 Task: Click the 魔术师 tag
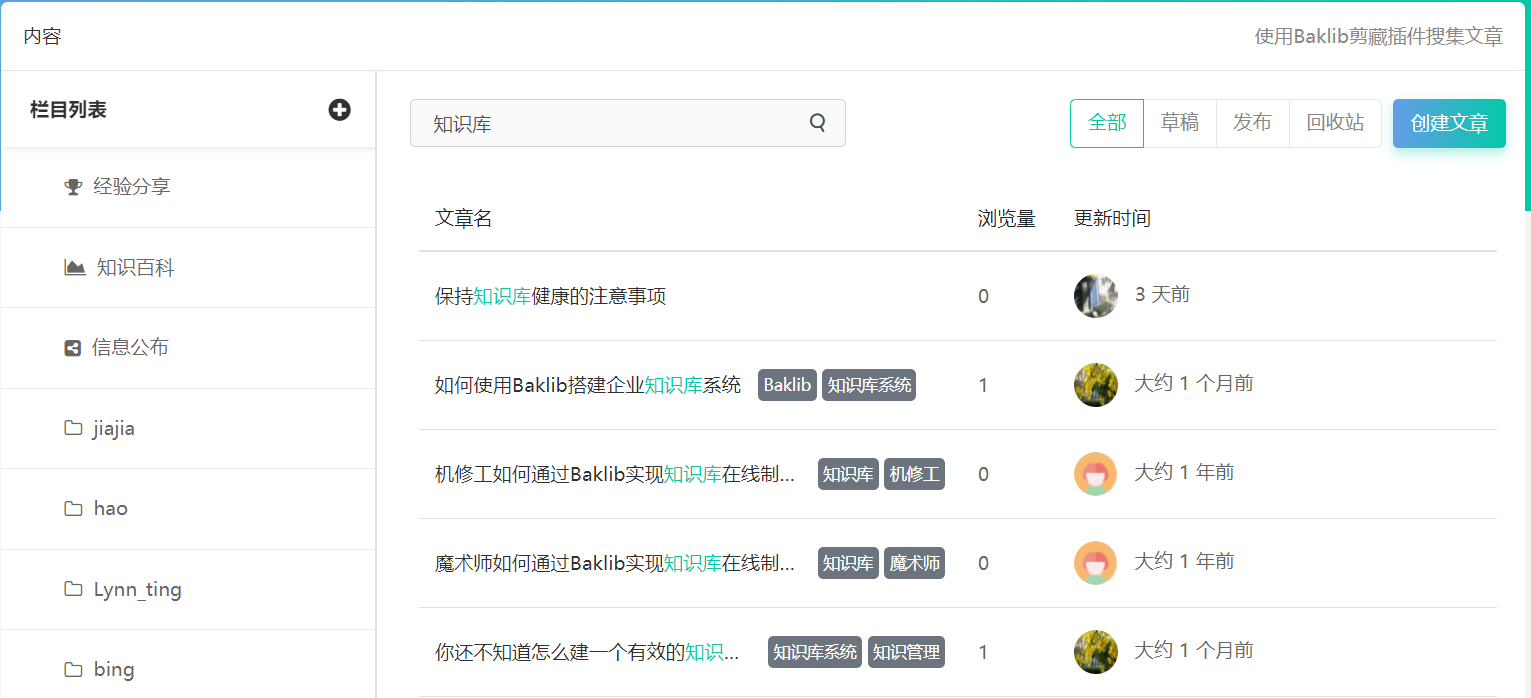click(914, 563)
